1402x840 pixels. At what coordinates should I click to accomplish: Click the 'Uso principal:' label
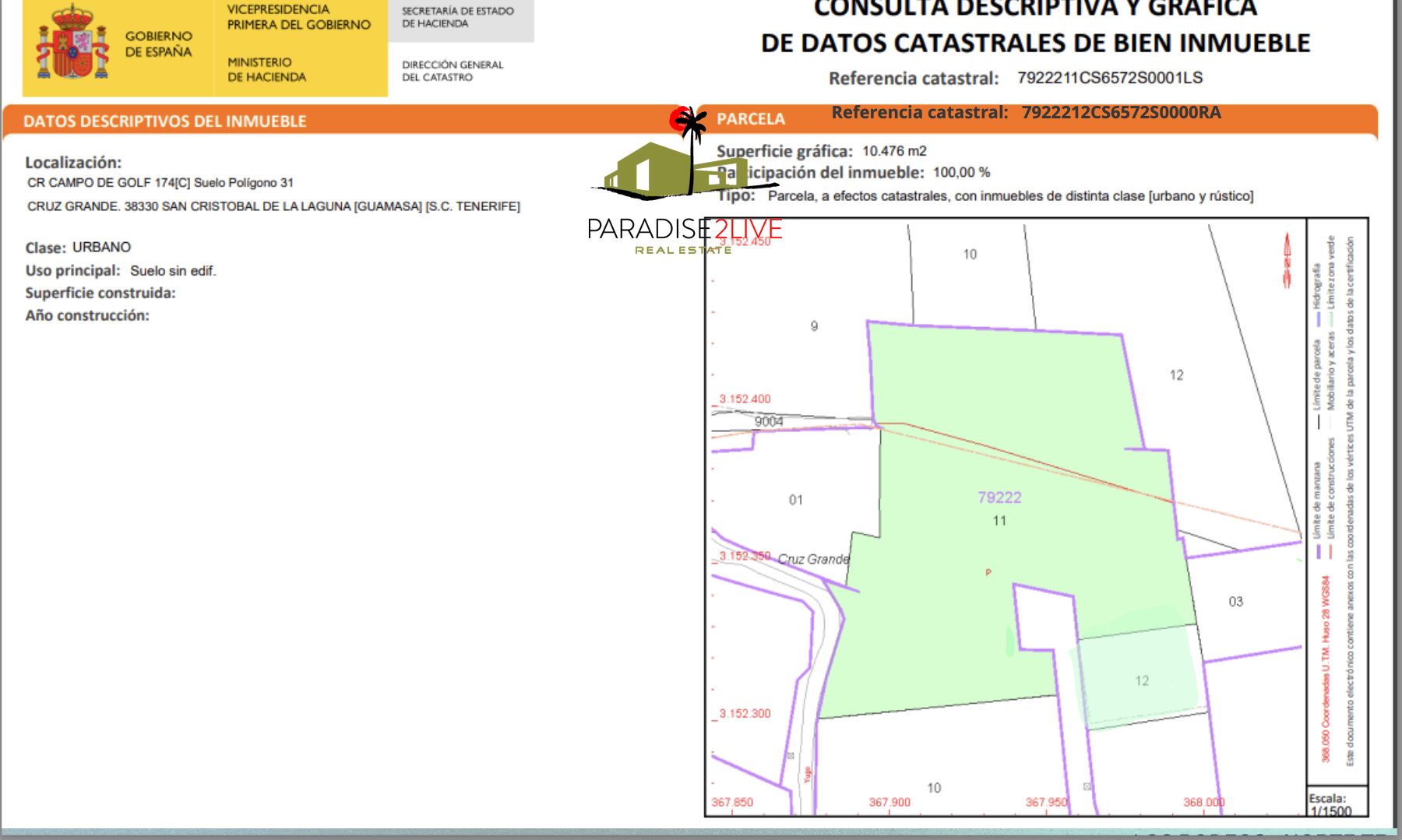(x=72, y=270)
